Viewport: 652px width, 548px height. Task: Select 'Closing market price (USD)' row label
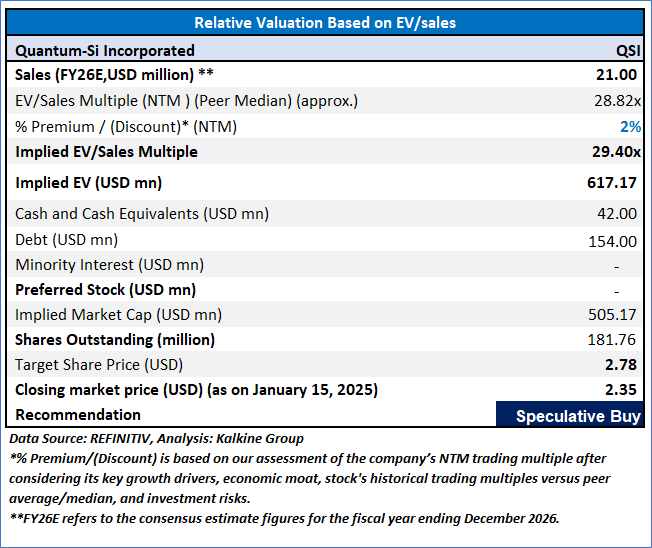pos(196,390)
